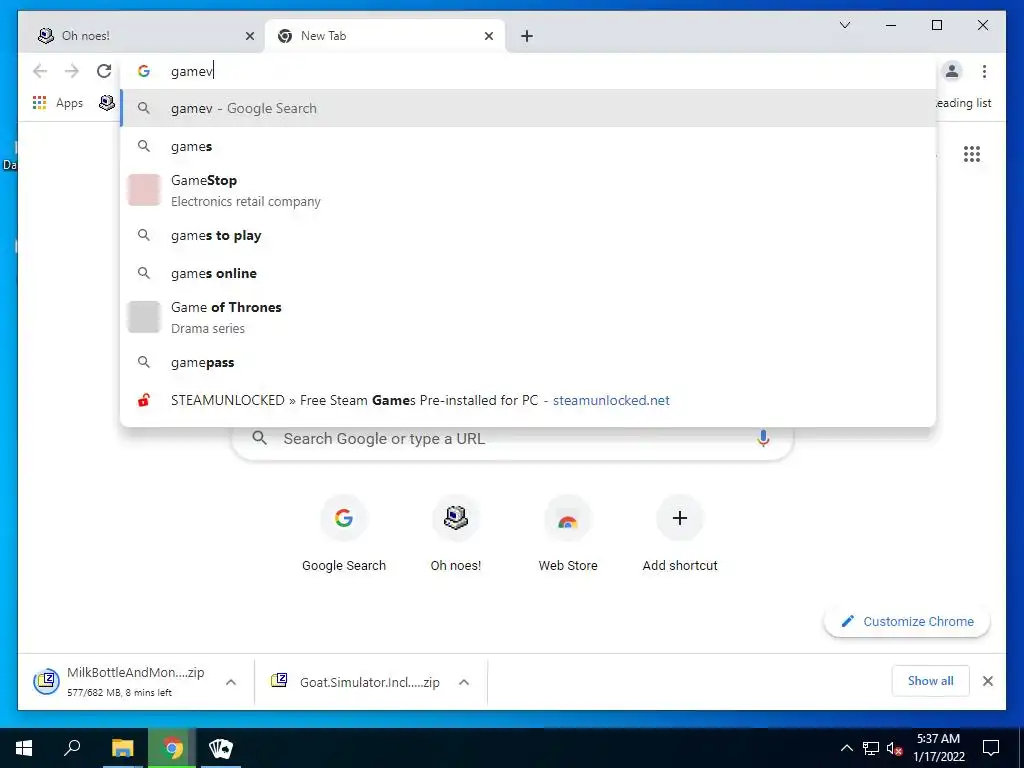Select the New Tab tab

pyautogui.click(x=385, y=36)
